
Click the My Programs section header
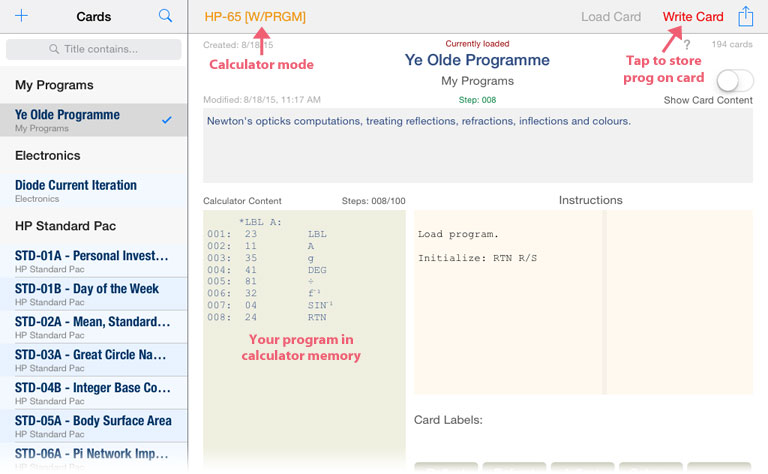[54, 85]
